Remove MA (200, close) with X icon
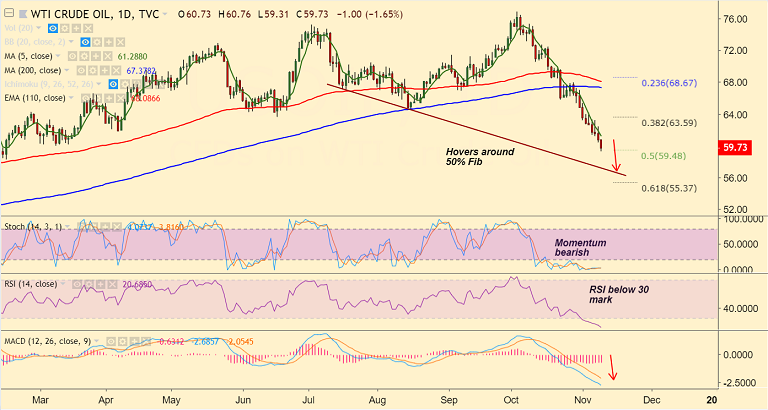Viewport: 768px width, 410px height. click(116, 71)
